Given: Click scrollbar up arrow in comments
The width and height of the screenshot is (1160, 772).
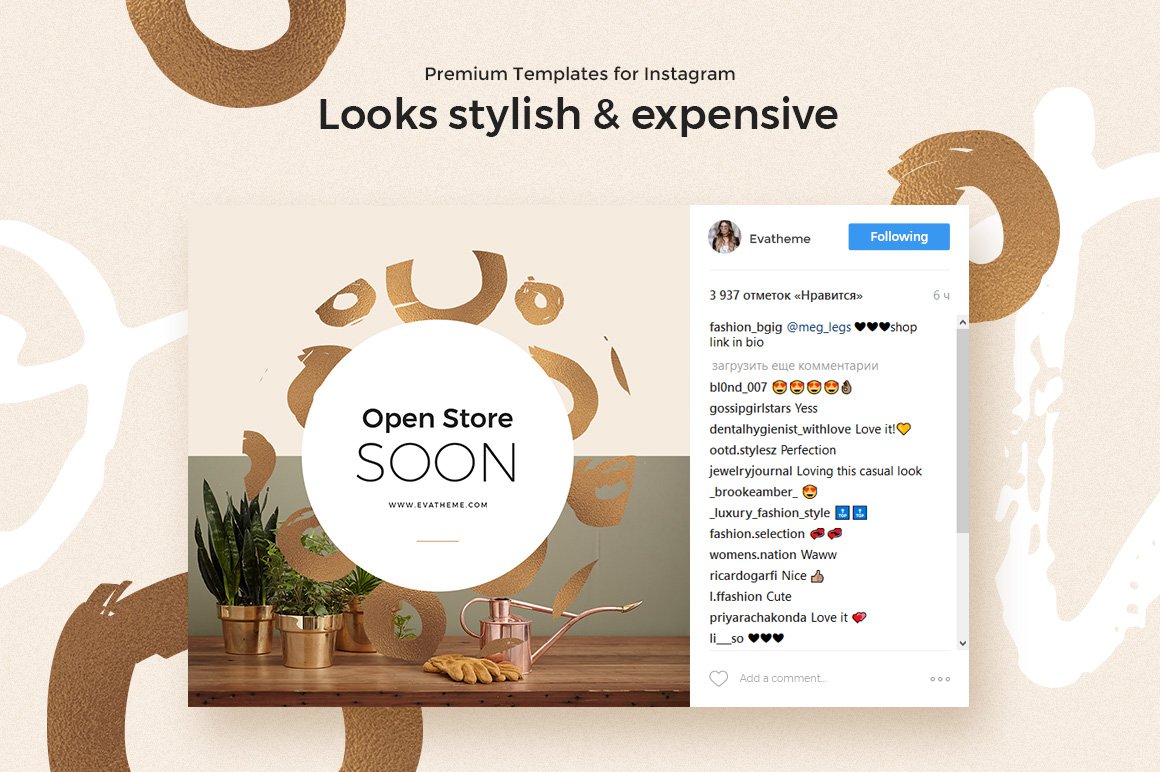Looking at the screenshot, I should [962, 322].
